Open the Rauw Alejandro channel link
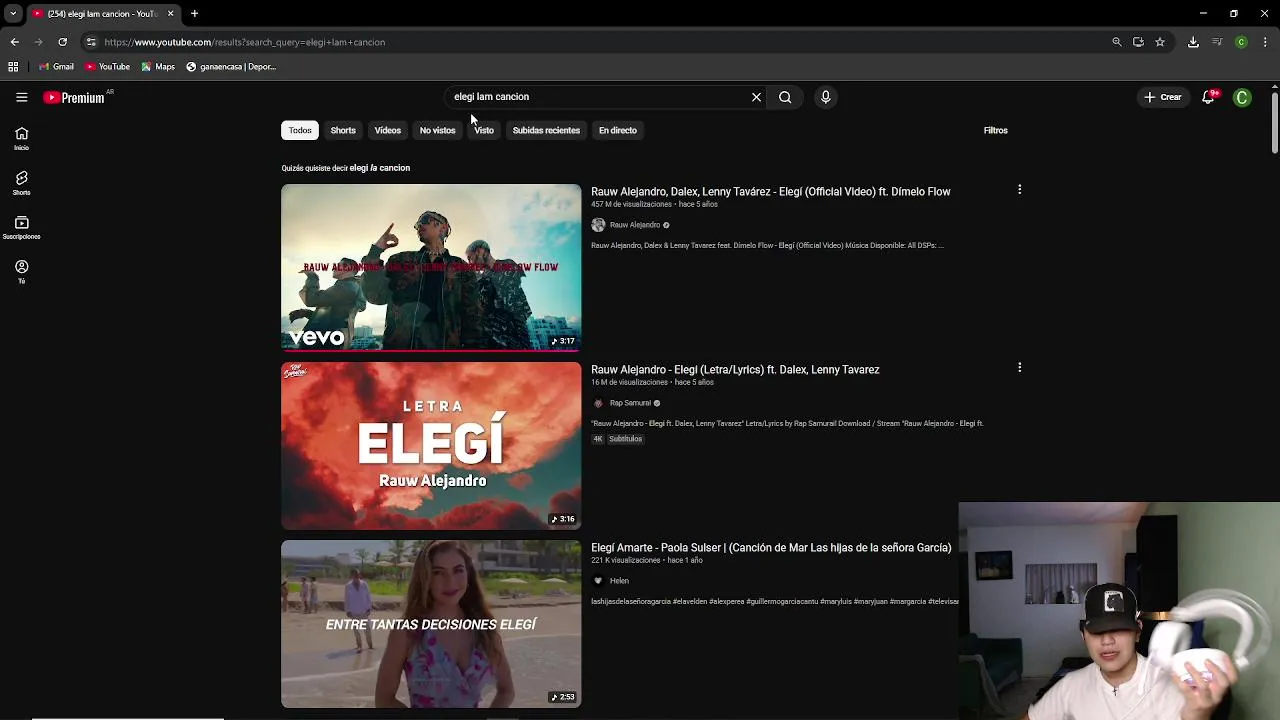The height and width of the screenshot is (720, 1280). pyautogui.click(x=635, y=225)
